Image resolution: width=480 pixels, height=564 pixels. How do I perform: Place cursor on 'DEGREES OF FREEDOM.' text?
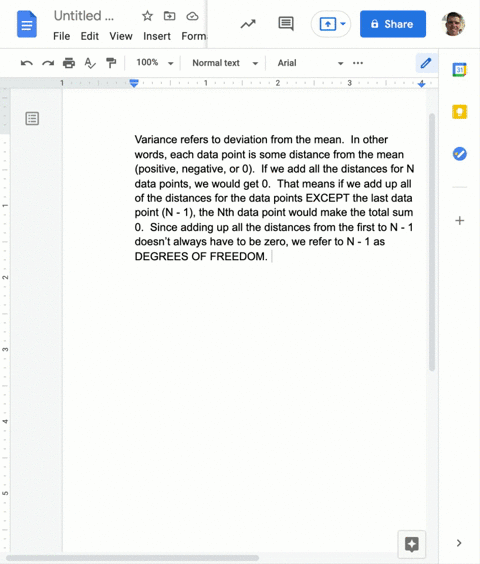tap(201, 256)
